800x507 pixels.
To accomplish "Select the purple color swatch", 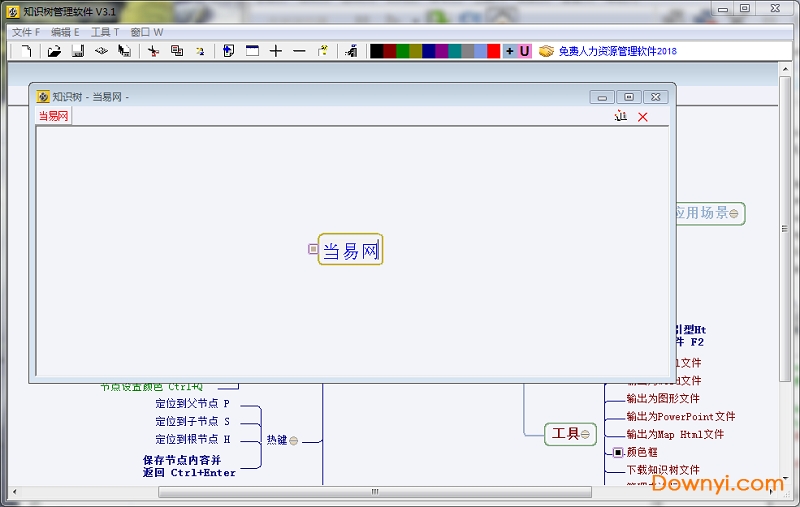I will (x=442, y=51).
